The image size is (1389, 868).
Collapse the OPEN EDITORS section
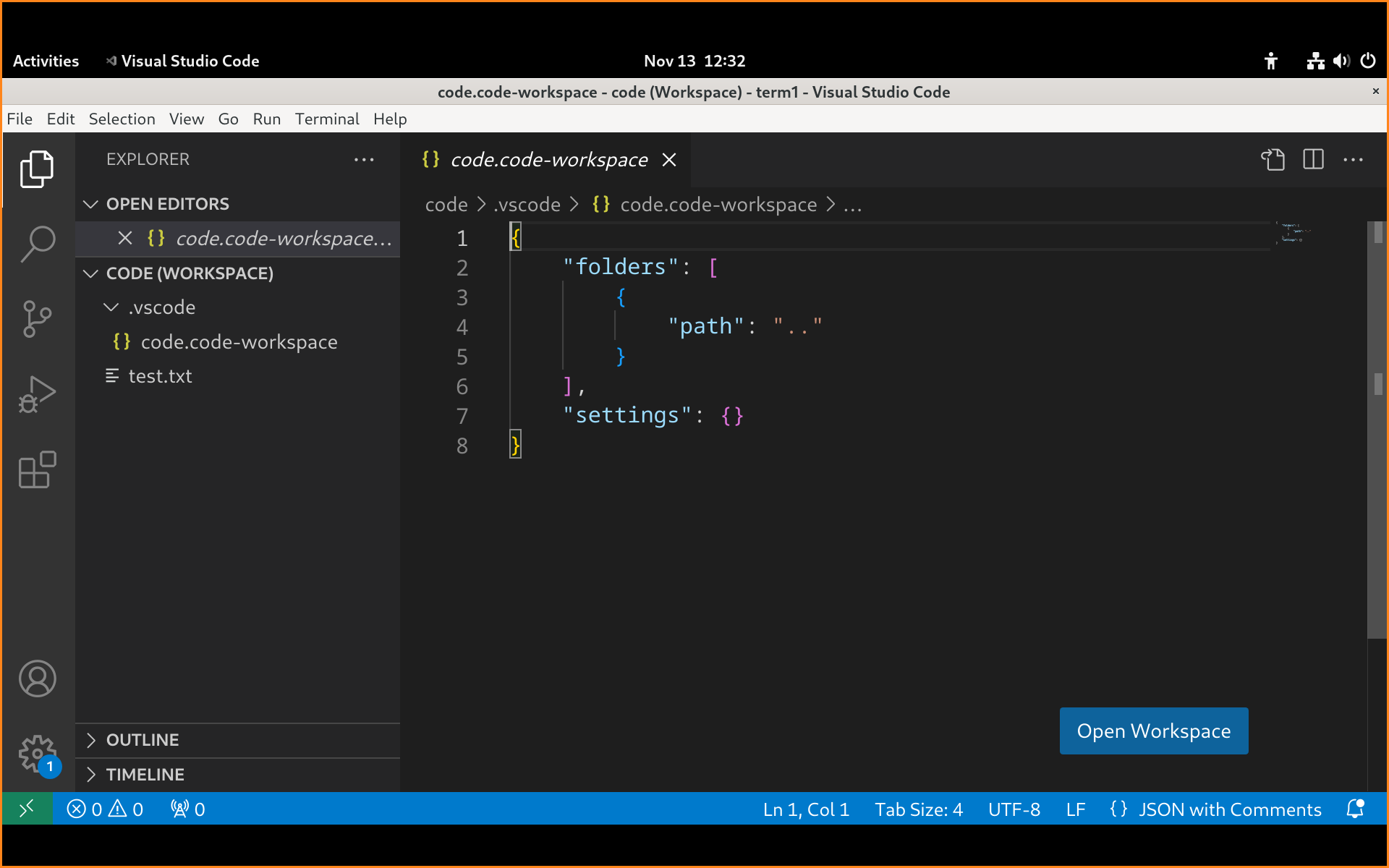click(167, 204)
